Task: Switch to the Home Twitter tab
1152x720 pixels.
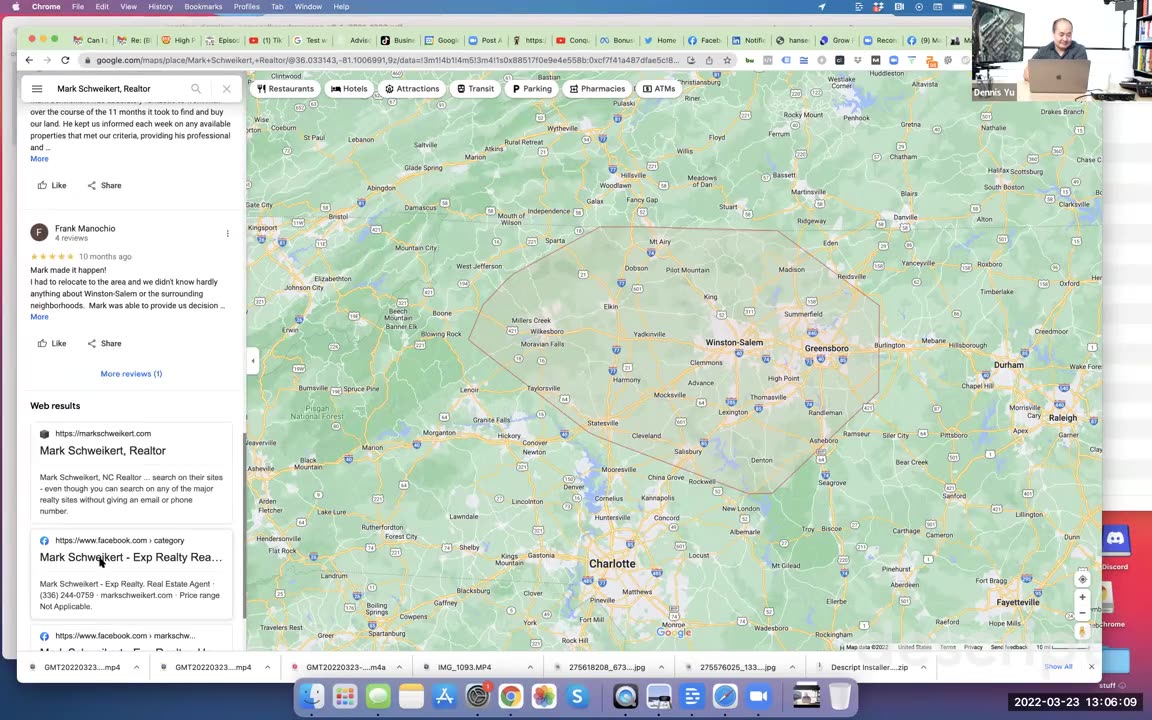Action: 660,40
